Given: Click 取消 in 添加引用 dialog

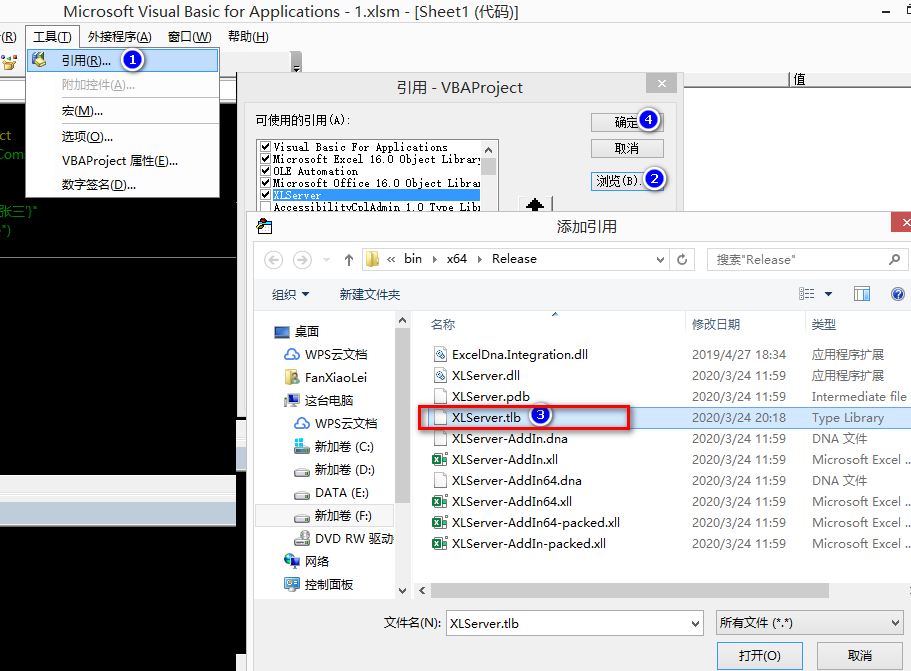Looking at the screenshot, I should pos(859,655).
